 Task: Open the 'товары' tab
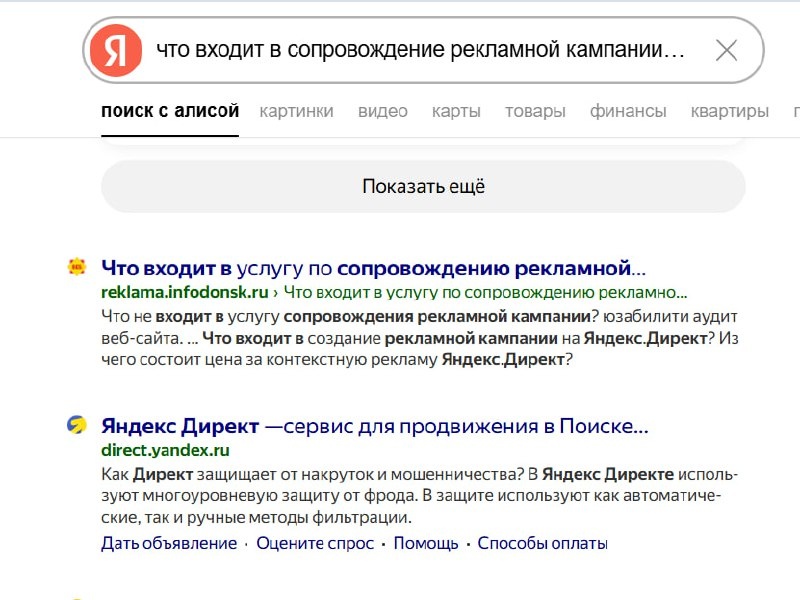tap(535, 111)
